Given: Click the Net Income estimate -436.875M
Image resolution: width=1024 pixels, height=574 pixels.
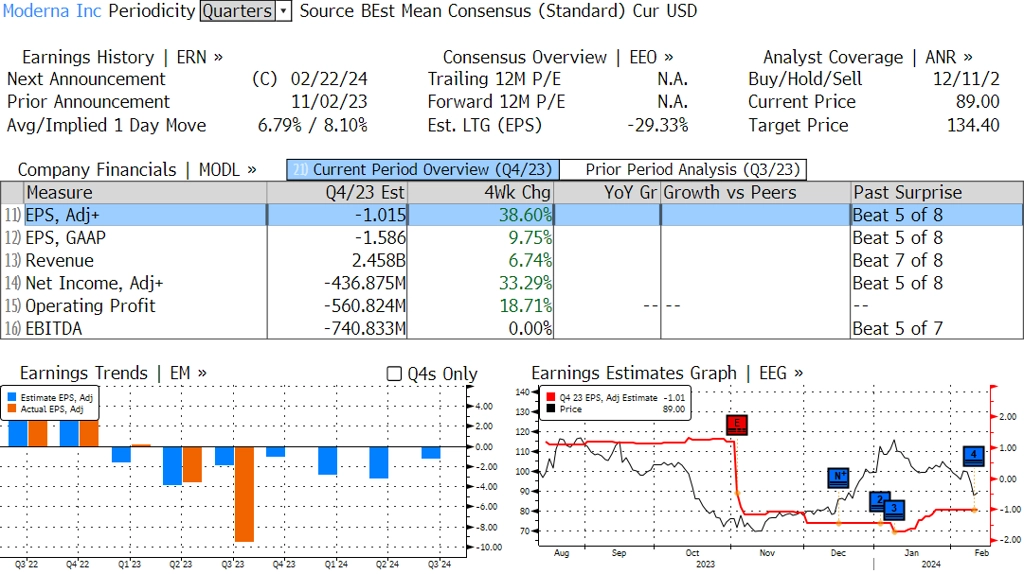Looking at the screenshot, I should tap(365, 283).
